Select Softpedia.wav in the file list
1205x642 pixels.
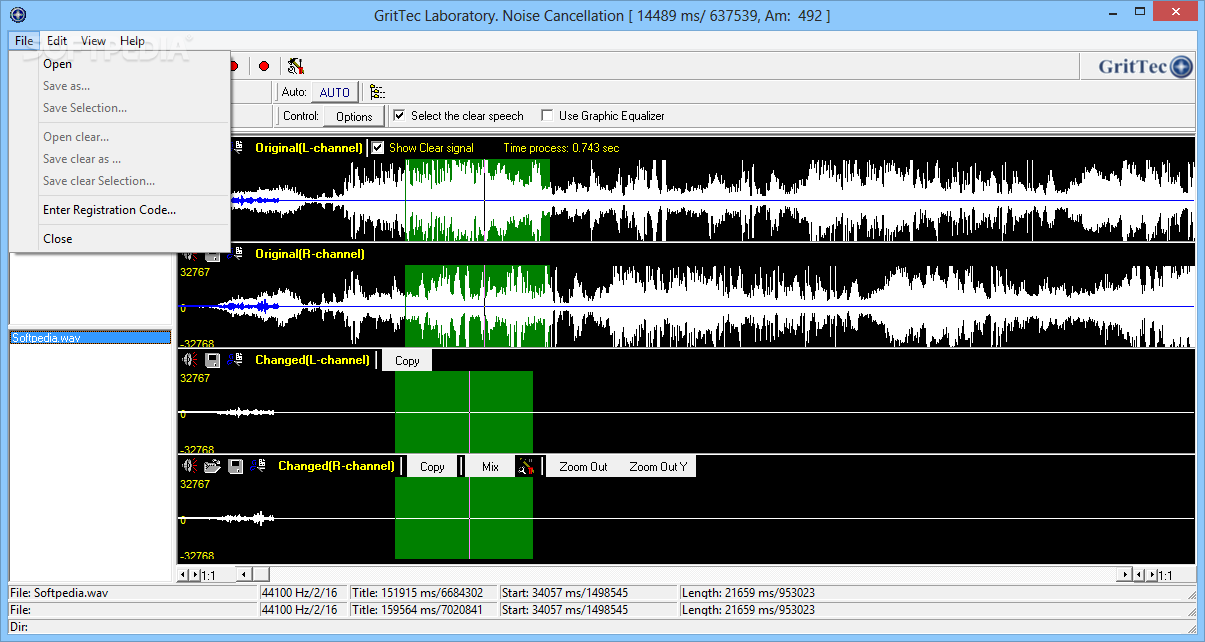pyautogui.click(x=90, y=337)
